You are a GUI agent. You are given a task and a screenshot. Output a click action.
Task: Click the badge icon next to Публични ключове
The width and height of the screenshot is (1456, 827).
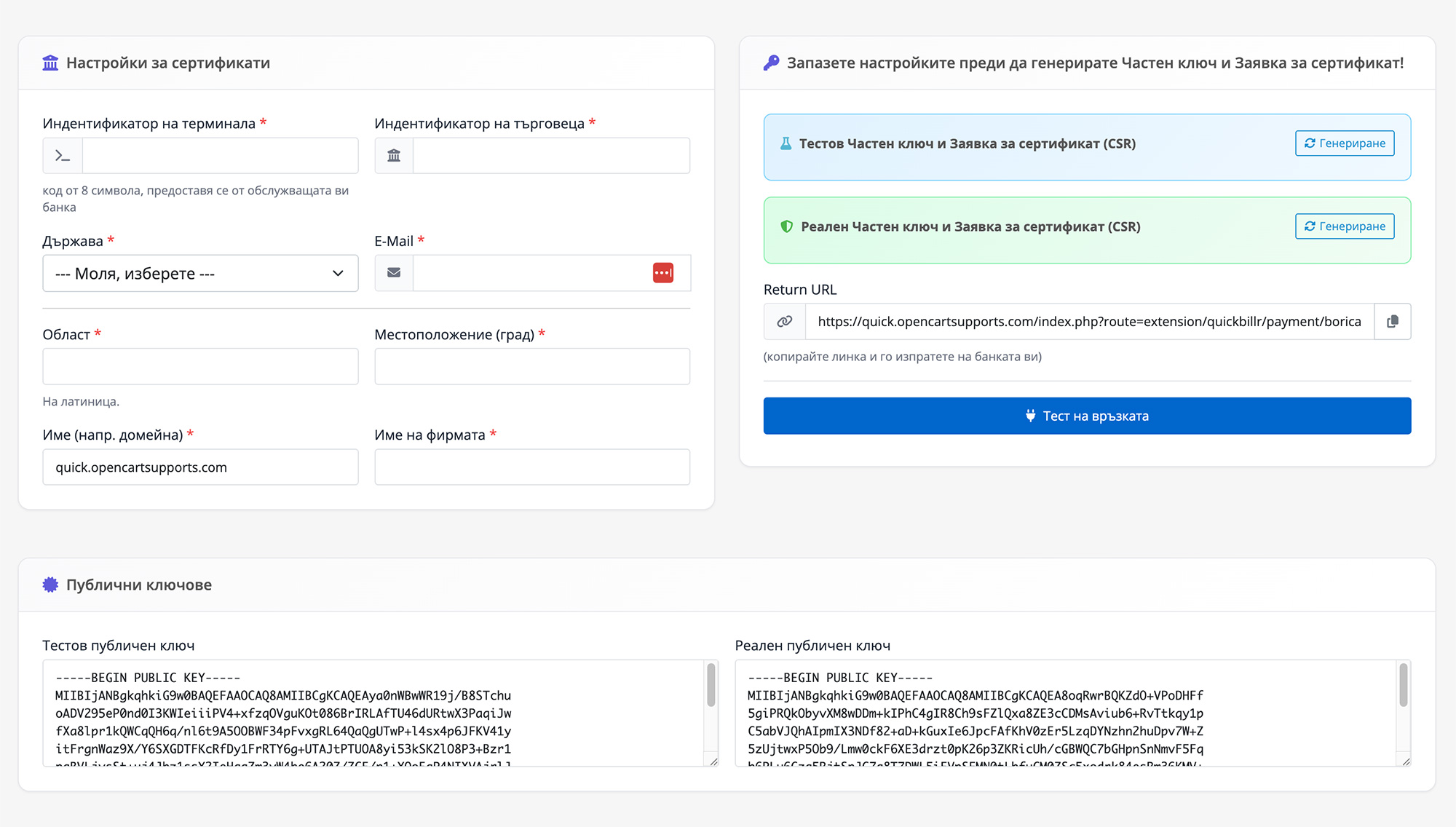pyautogui.click(x=50, y=585)
